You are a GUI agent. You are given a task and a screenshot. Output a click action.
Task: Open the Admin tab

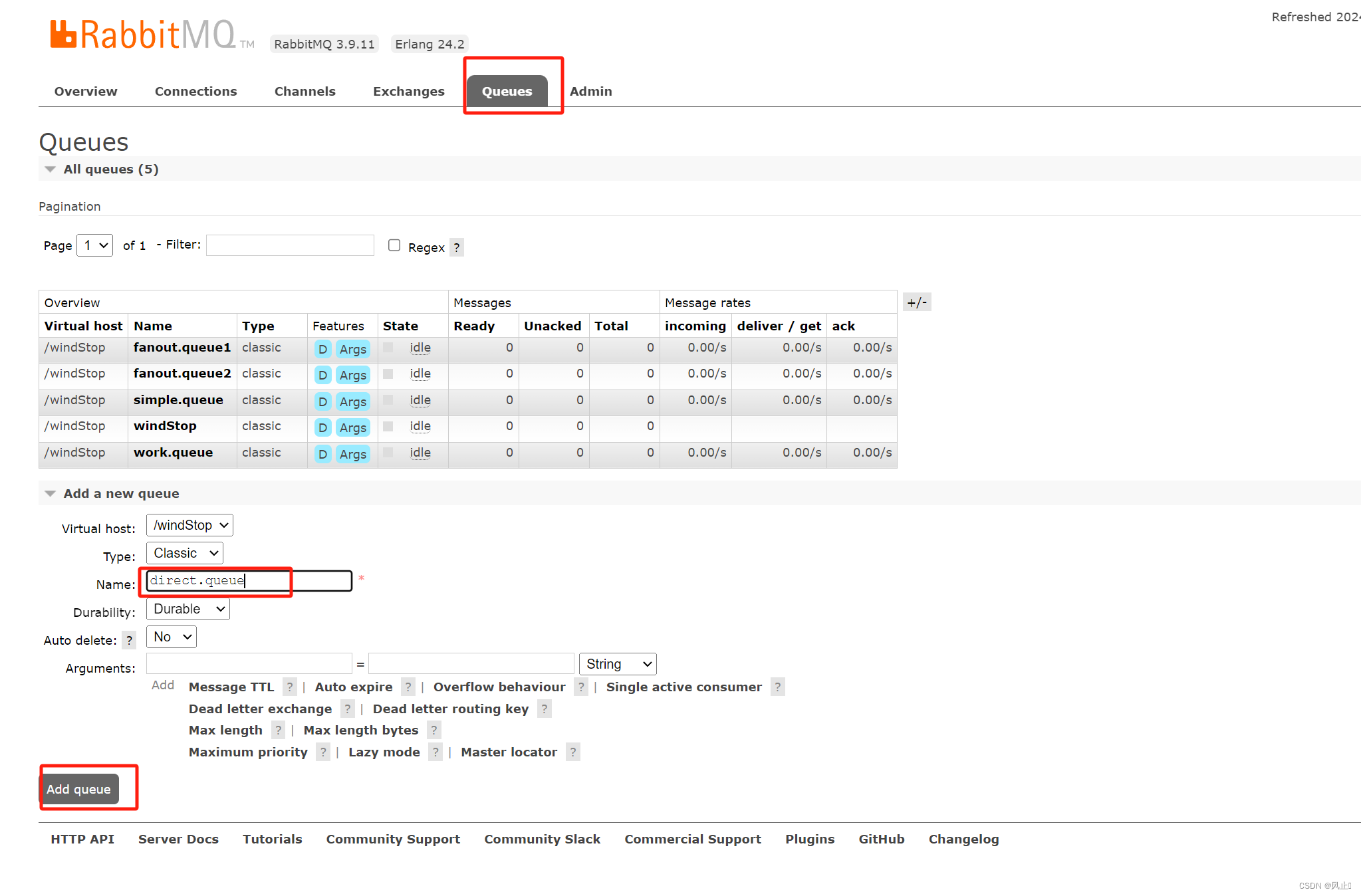[590, 91]
